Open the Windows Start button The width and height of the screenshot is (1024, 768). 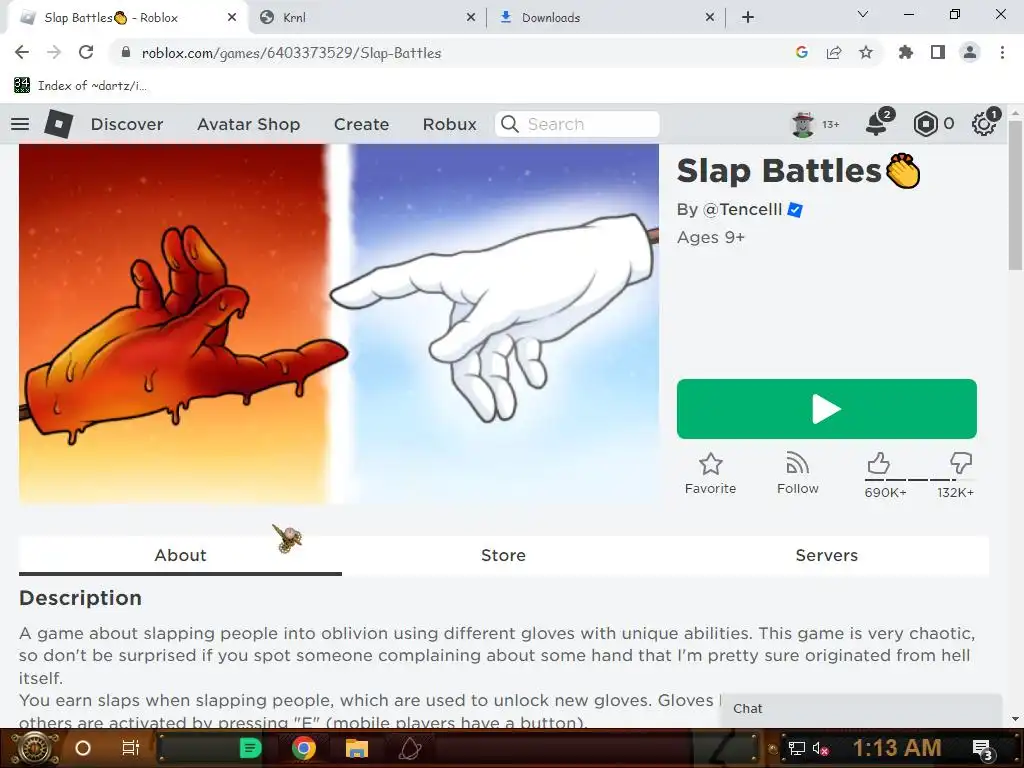33,748
